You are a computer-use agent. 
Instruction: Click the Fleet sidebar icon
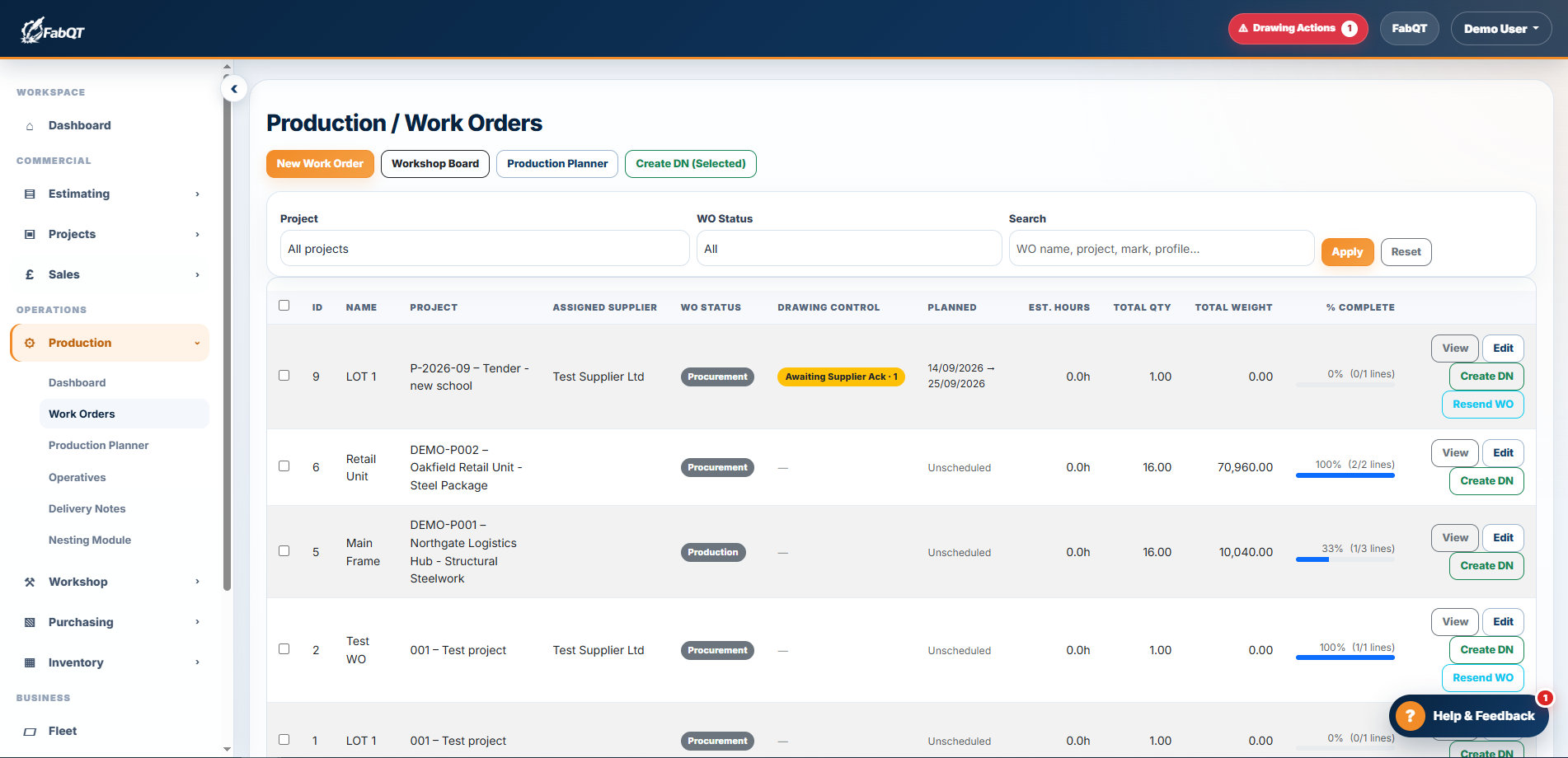pos(30,732)
